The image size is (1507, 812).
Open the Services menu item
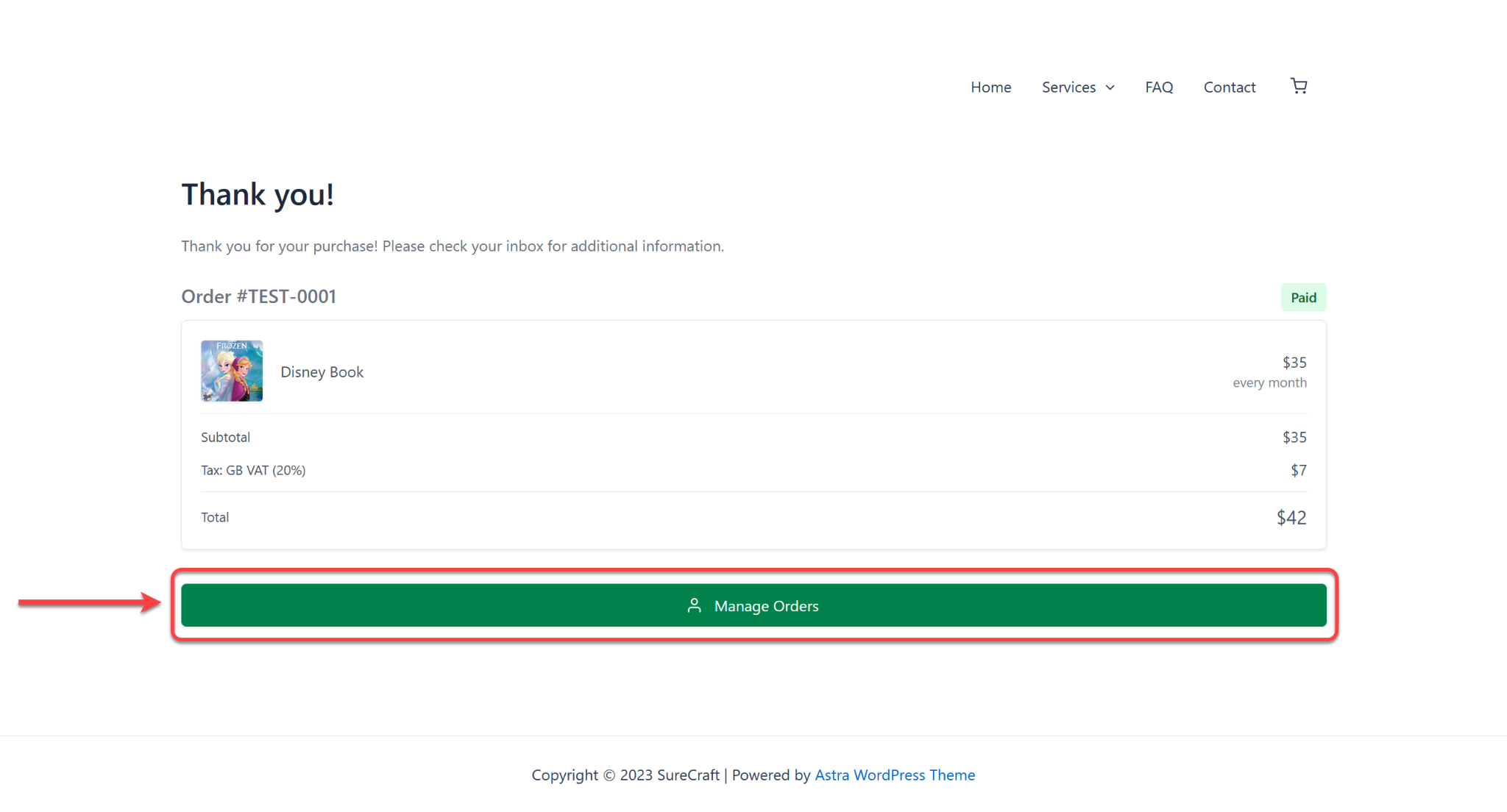(x=1068, y=87)
